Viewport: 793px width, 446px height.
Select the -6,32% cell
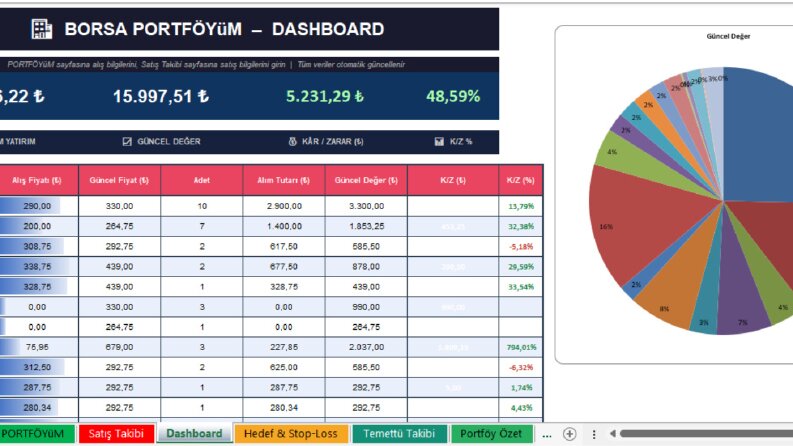click(521, 367)
